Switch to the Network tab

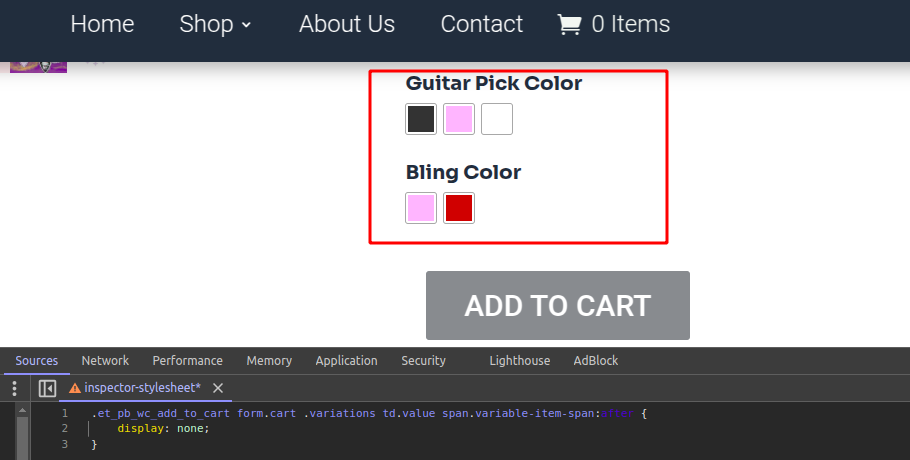click(105, 360)
